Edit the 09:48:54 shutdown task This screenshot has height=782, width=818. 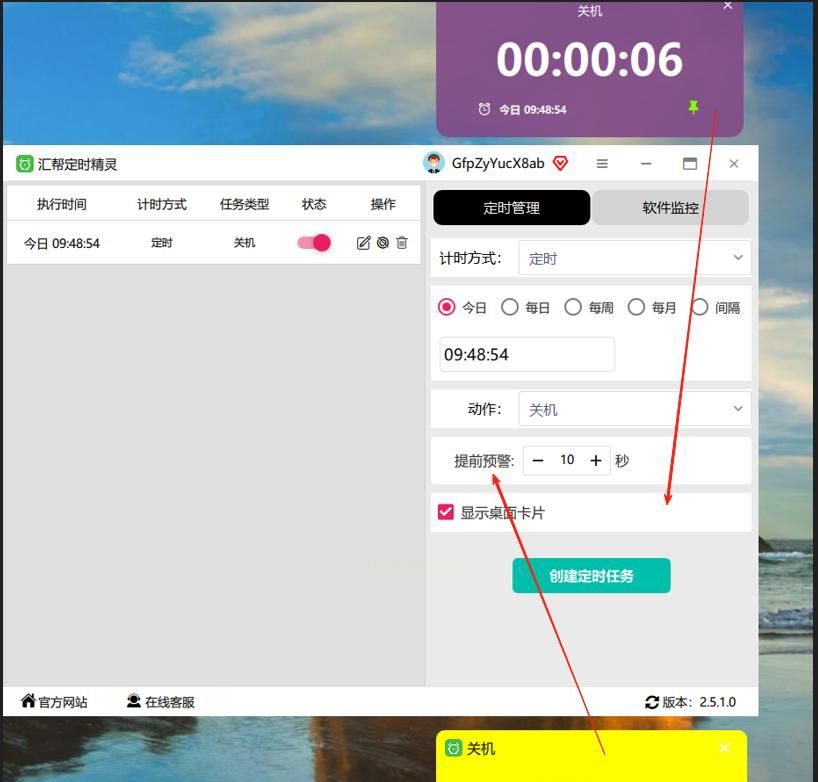click(364, 242)
